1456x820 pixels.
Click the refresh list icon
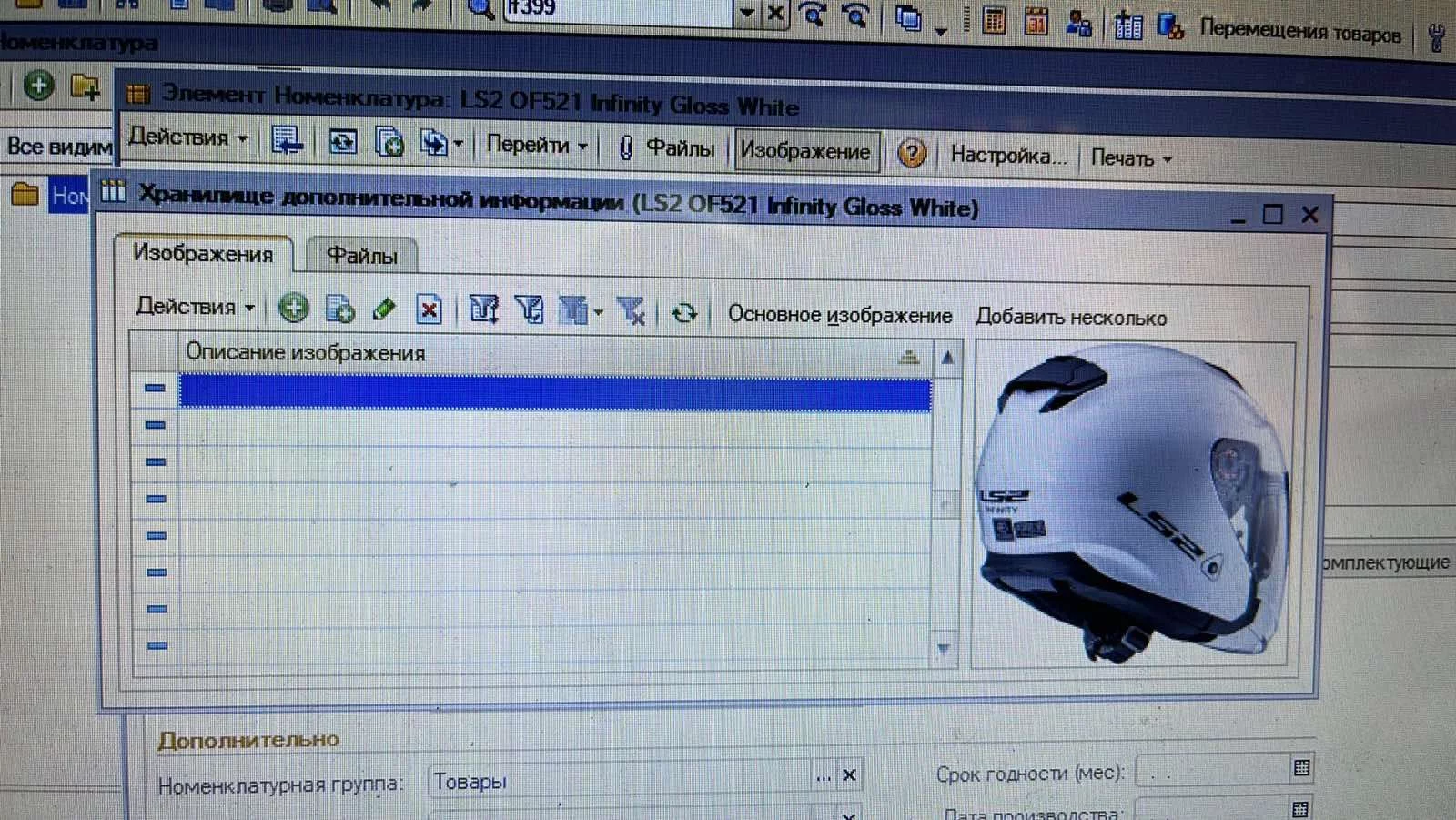(684, 313)
